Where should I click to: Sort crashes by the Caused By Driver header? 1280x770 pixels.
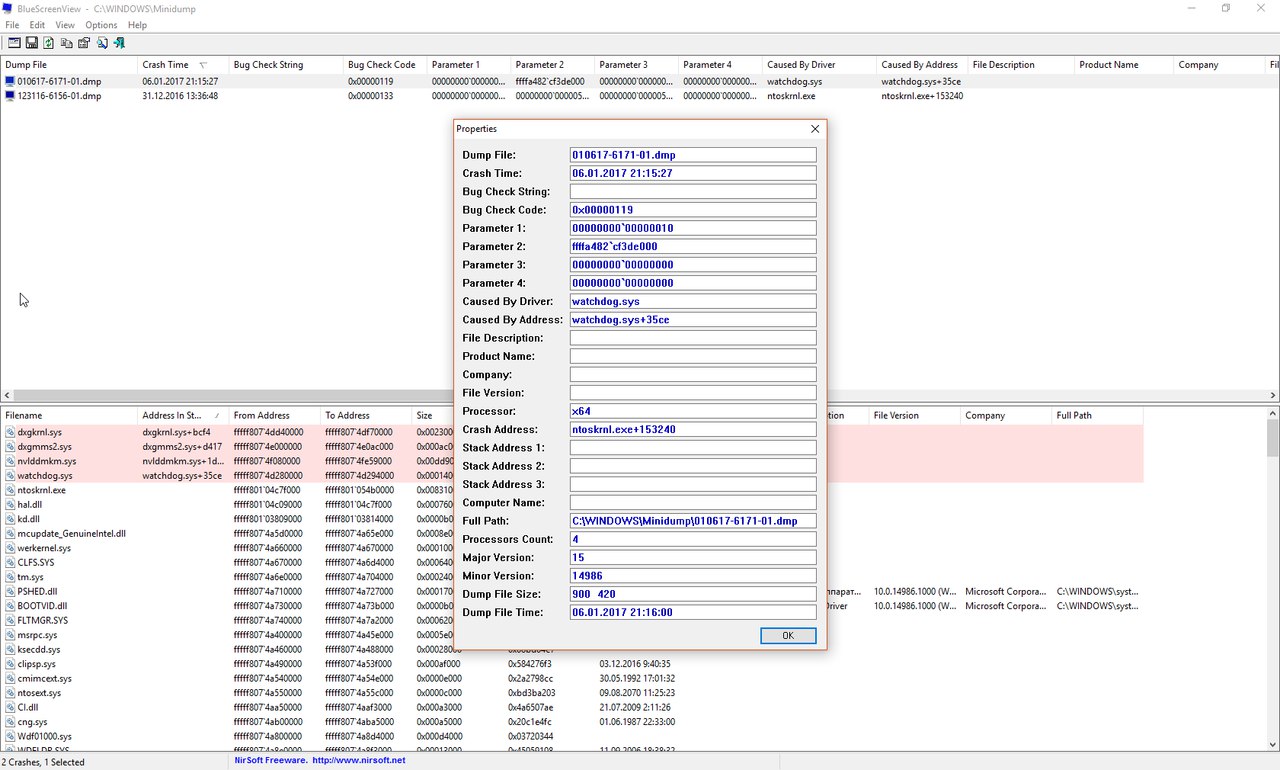coord(819,65)
